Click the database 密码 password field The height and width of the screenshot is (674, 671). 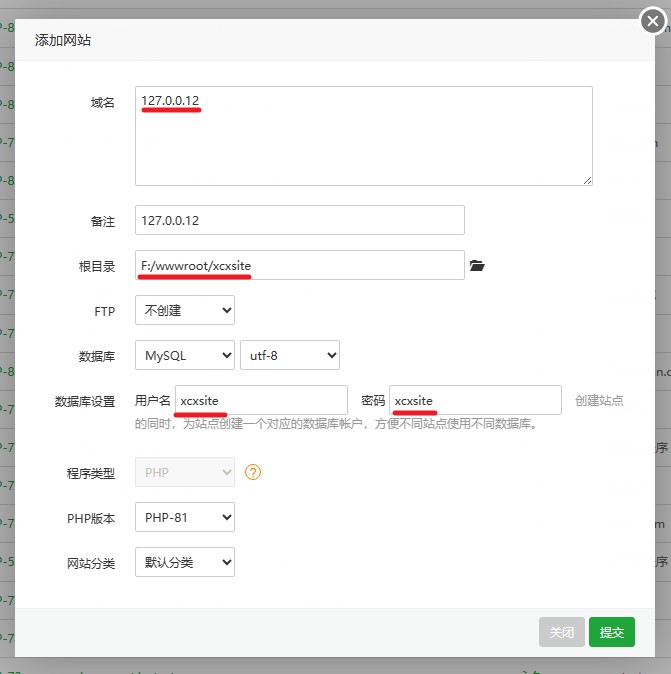click(475, 400)
